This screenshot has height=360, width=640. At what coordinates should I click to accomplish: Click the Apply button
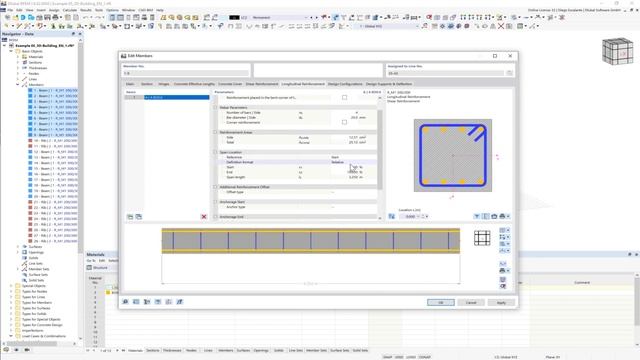pos(501,302)
